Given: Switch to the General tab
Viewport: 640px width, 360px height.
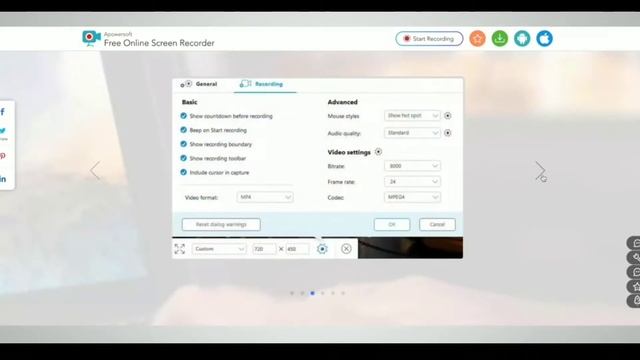Looking at the screenshot, I should pos(199,84).
